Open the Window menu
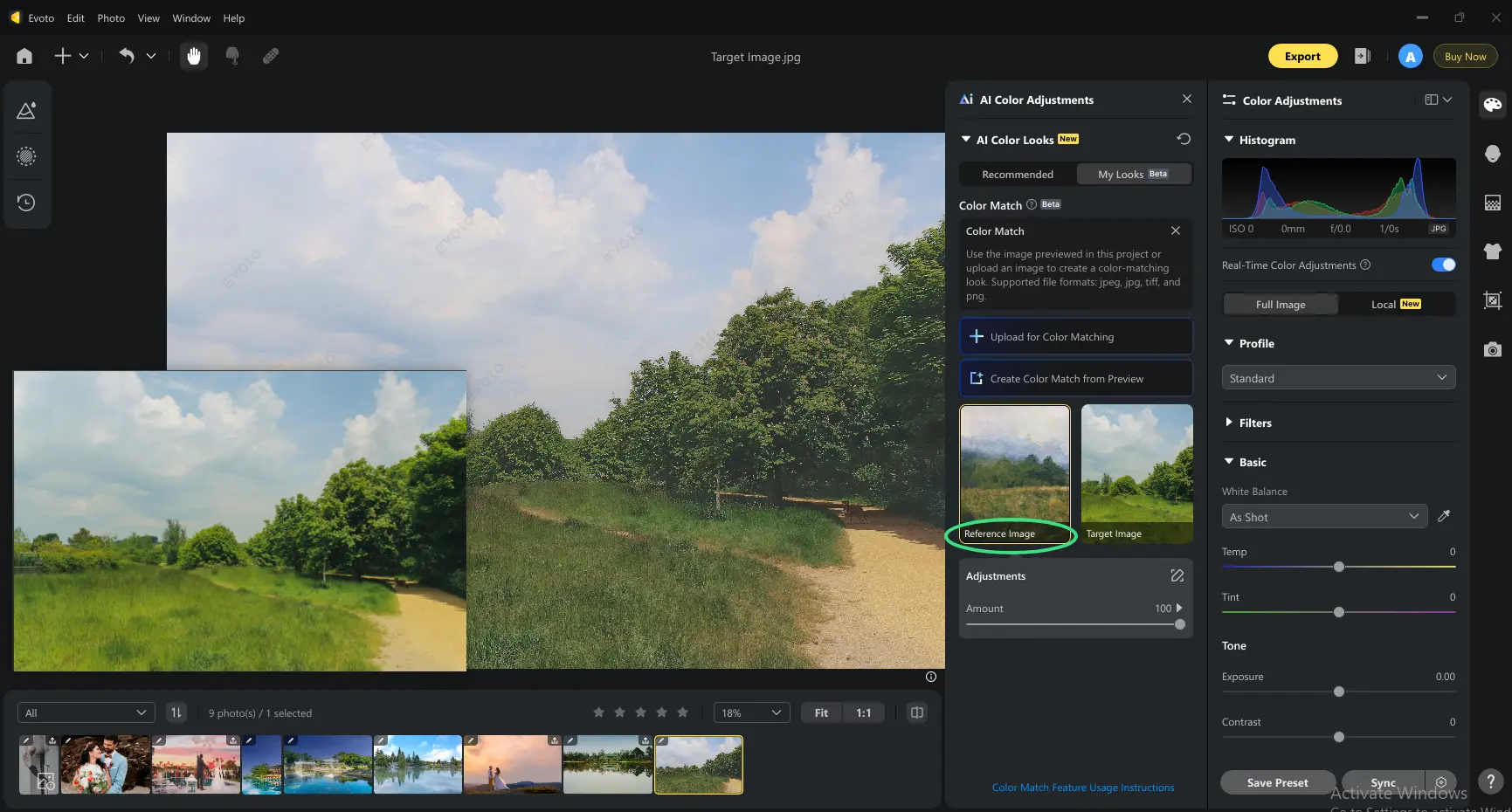The height and width of the screenshot is (812, 1512). pyautogui.click(x=191, y=17)
